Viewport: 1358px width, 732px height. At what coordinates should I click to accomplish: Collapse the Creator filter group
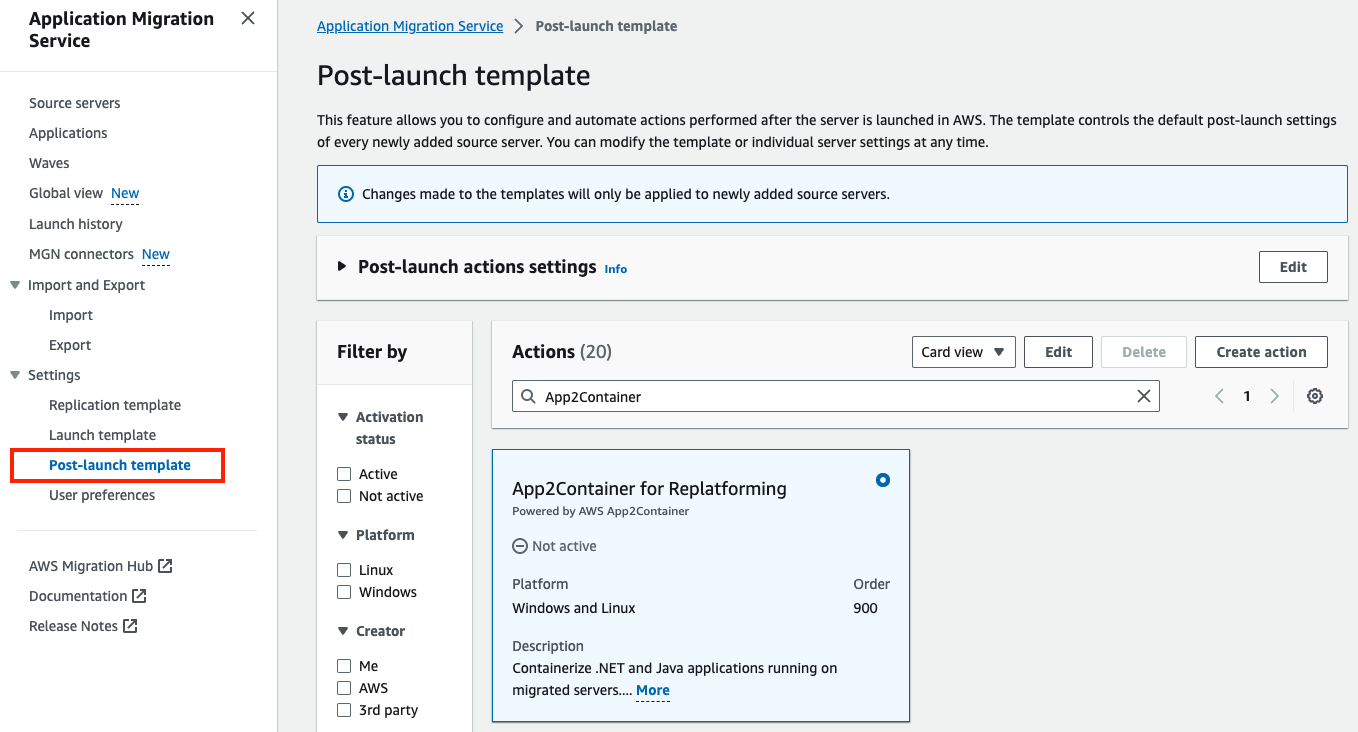pos(343,631)
